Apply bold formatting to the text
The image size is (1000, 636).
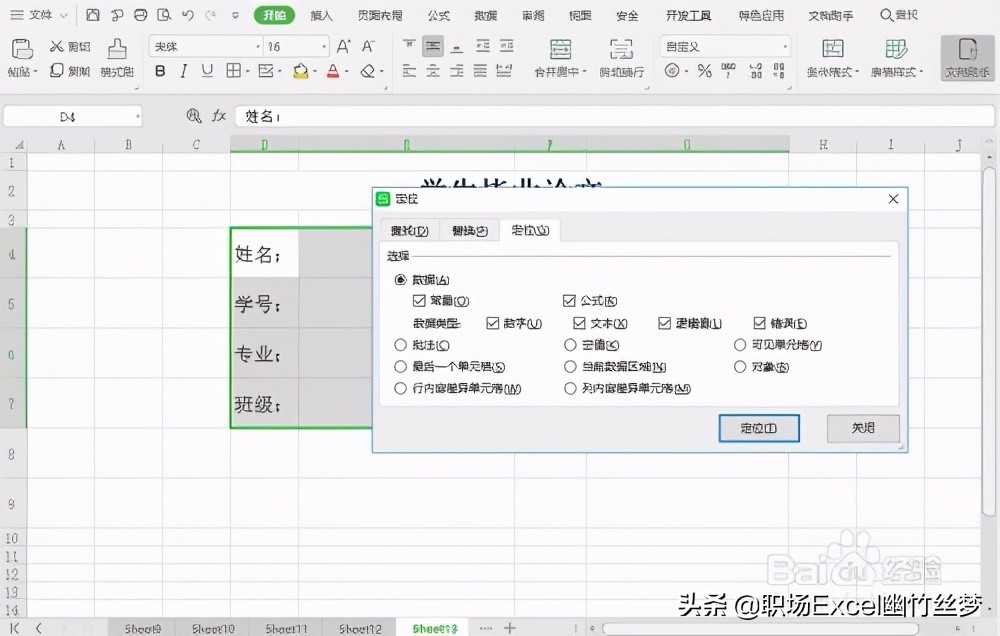click(x=160, y=71)
